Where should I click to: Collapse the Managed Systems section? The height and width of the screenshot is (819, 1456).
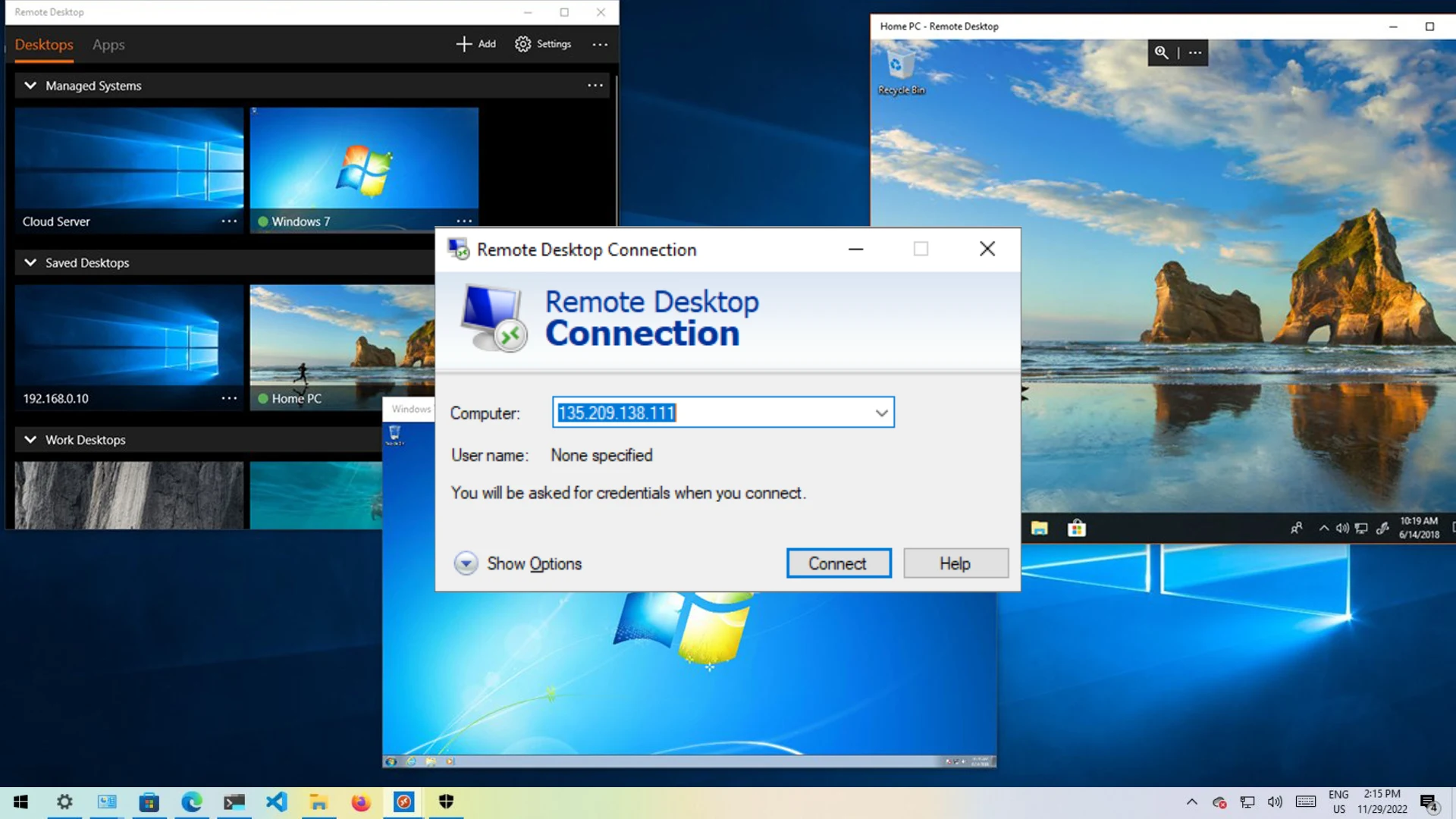click(x=30, y=86)
